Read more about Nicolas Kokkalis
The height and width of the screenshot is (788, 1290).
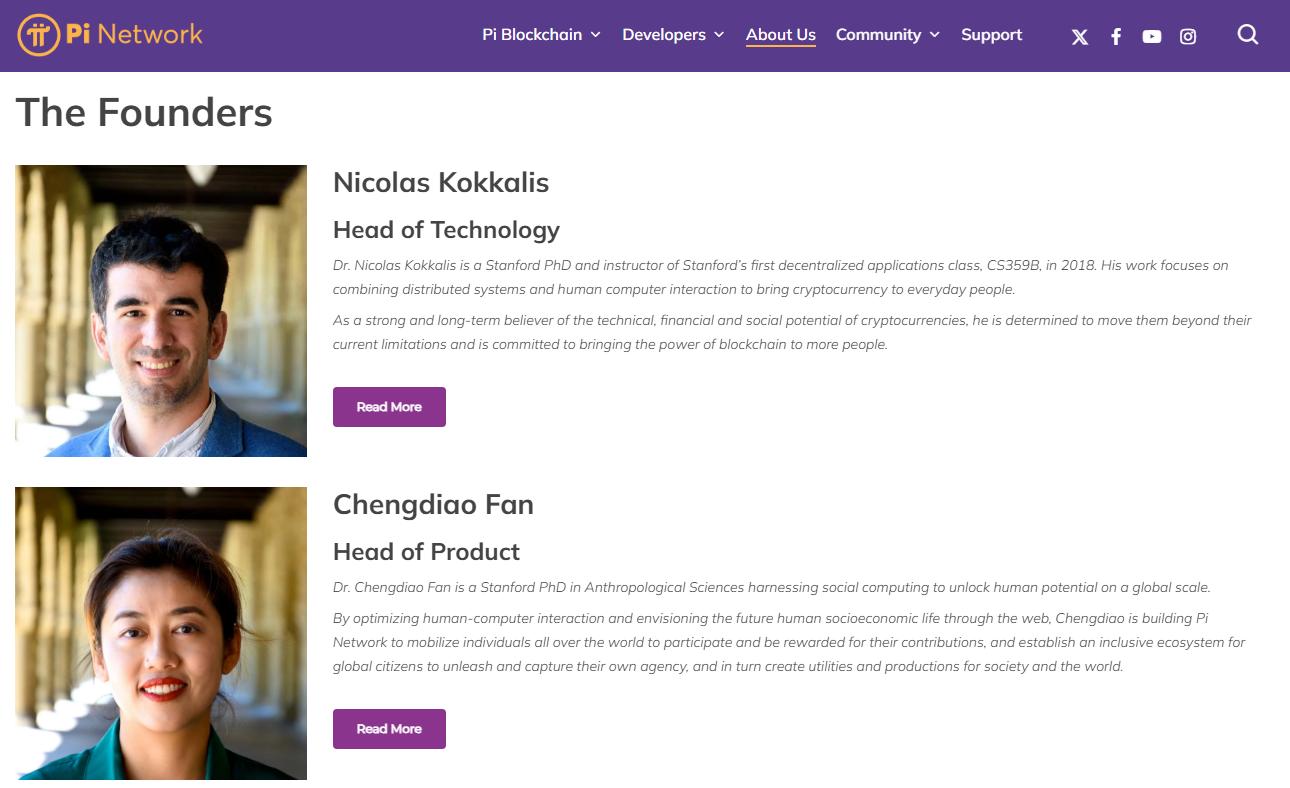(x=389, y=407)
